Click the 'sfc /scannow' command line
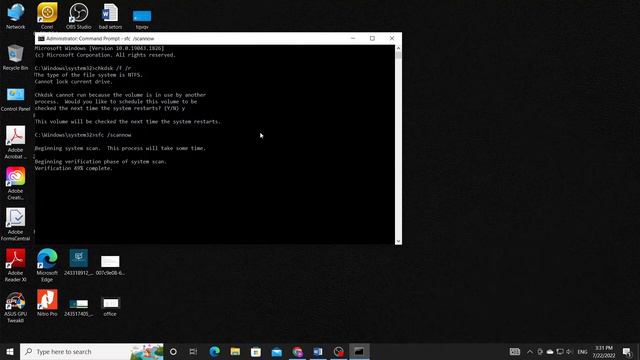The height and width of the screenshot is (360, 640). 83,135
